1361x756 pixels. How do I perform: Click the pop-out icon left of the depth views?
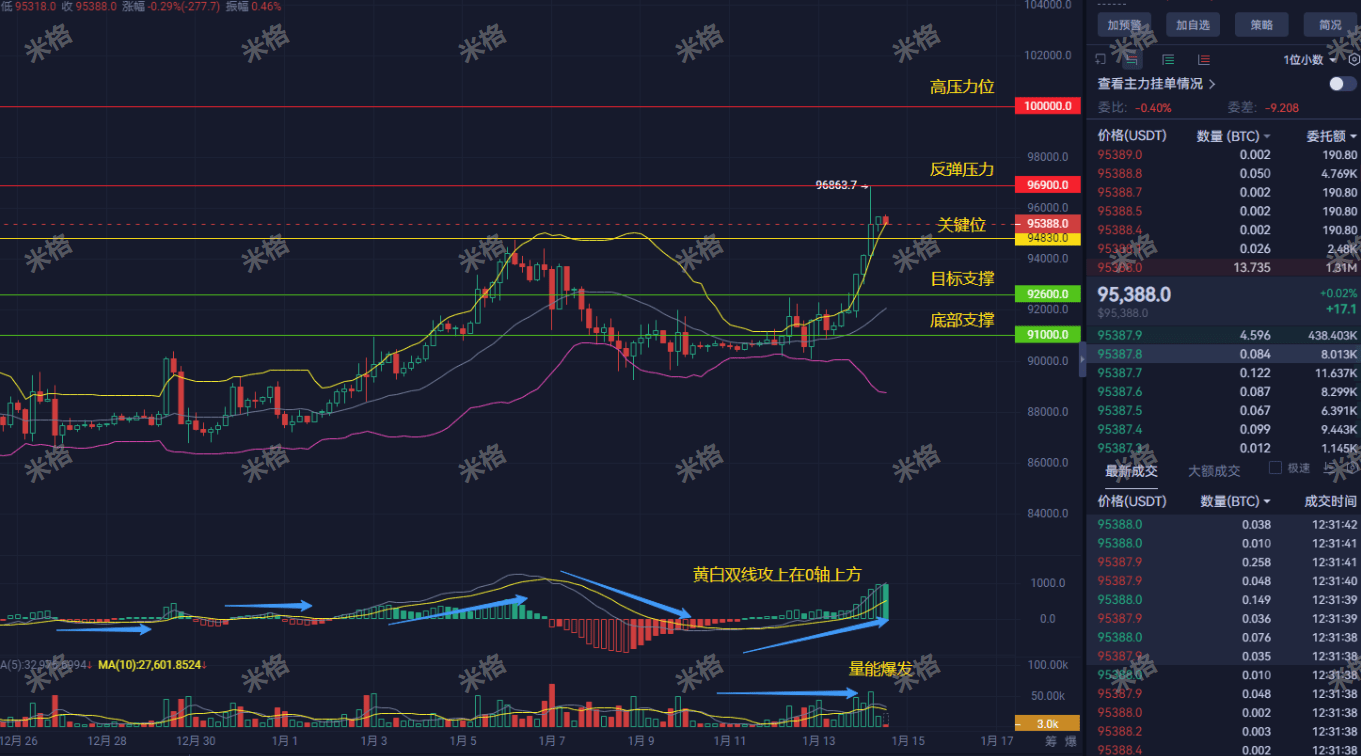(1101, 59)
